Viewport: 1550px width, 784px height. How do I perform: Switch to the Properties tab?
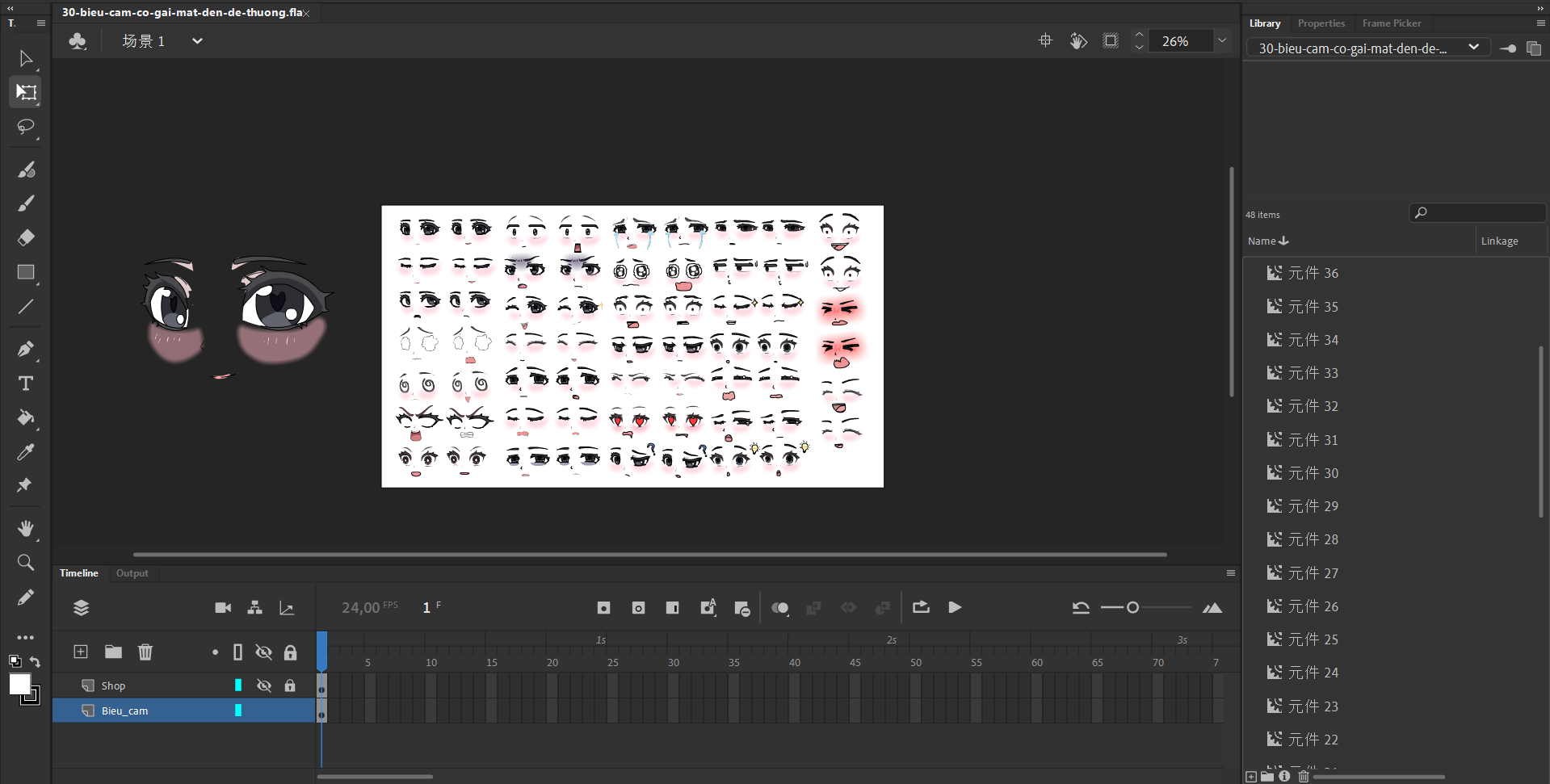[x=1321, y=23]
